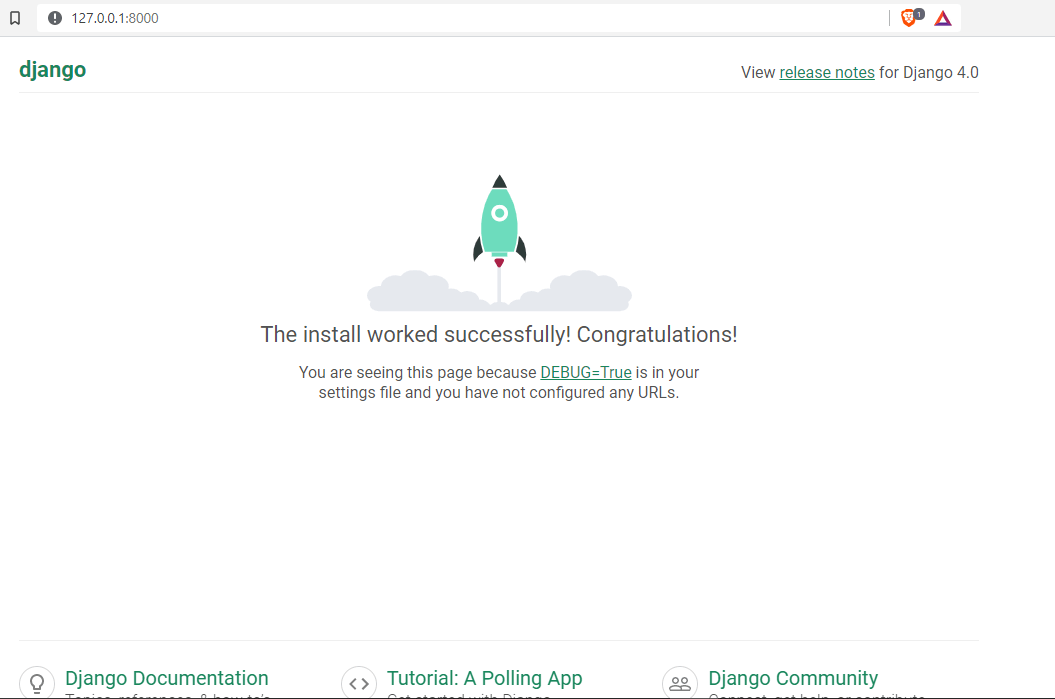Click the 'for Django 4.0' text
1055x699 pixels.
point(929,73)
